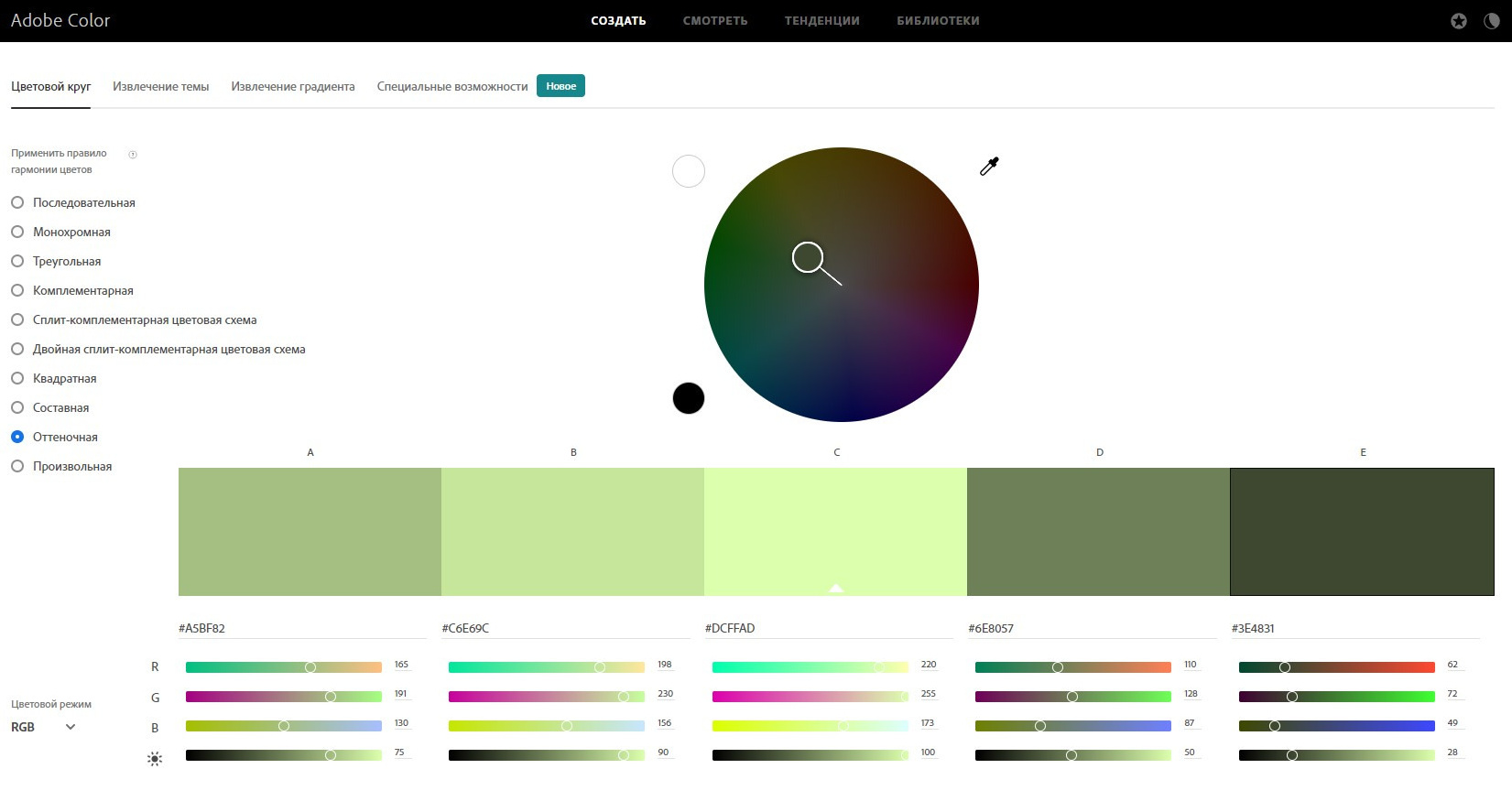
Task: Click color C's brightness value 100
Action: point(928,752)
